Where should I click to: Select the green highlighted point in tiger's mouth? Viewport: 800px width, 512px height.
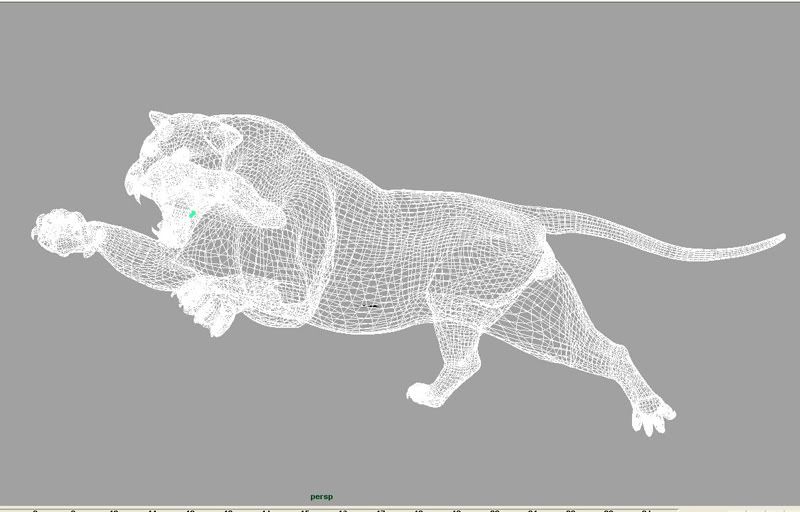[x=193, y=213]
